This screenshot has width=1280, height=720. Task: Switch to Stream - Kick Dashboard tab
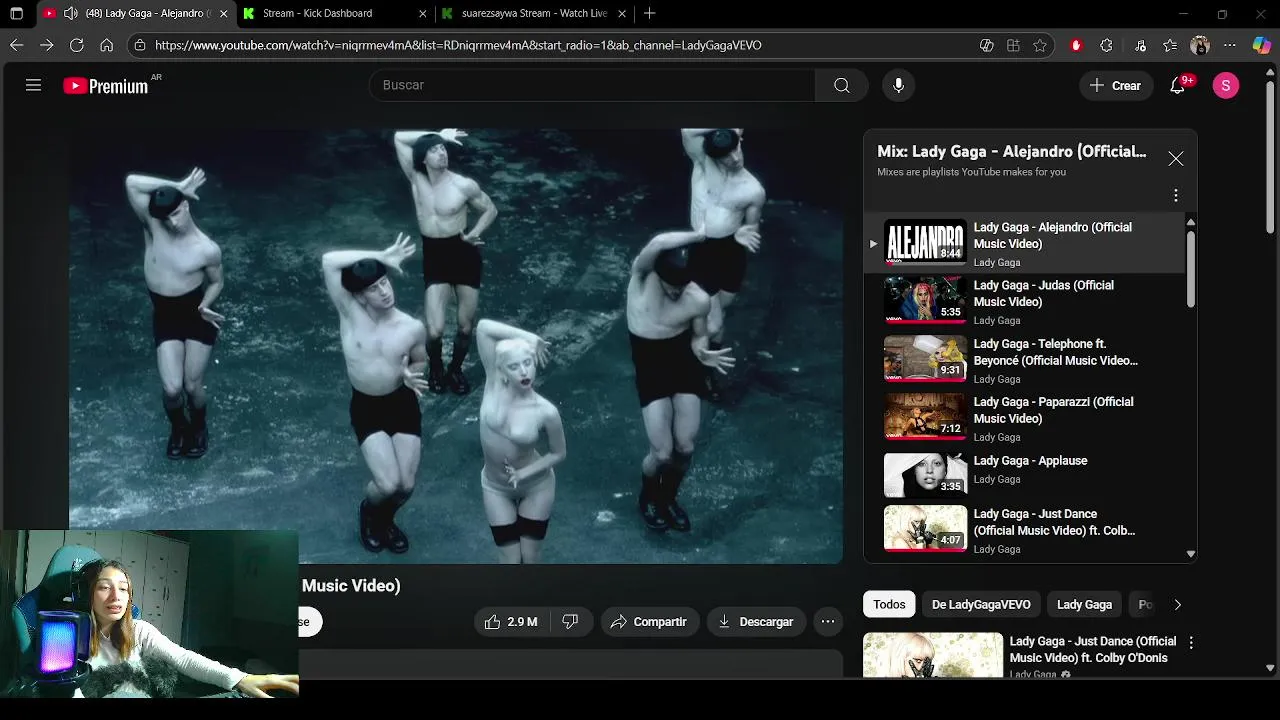(x=334, y=13)
